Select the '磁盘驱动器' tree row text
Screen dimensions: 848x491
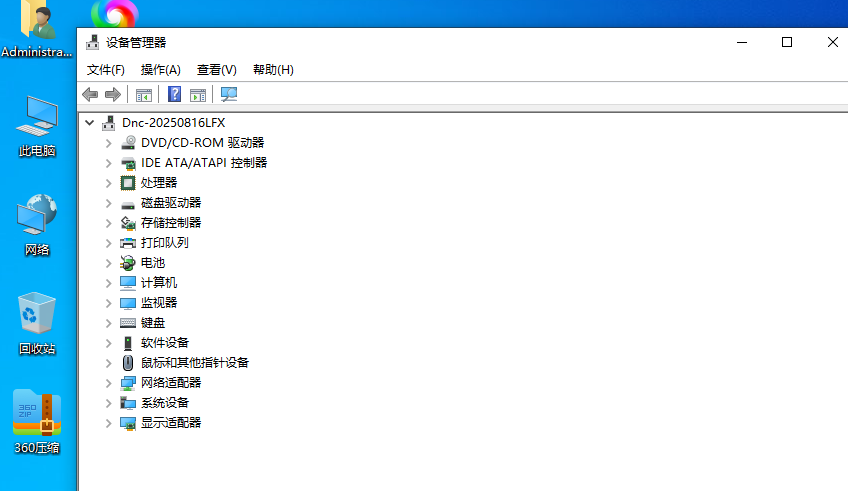click(171, 203)
